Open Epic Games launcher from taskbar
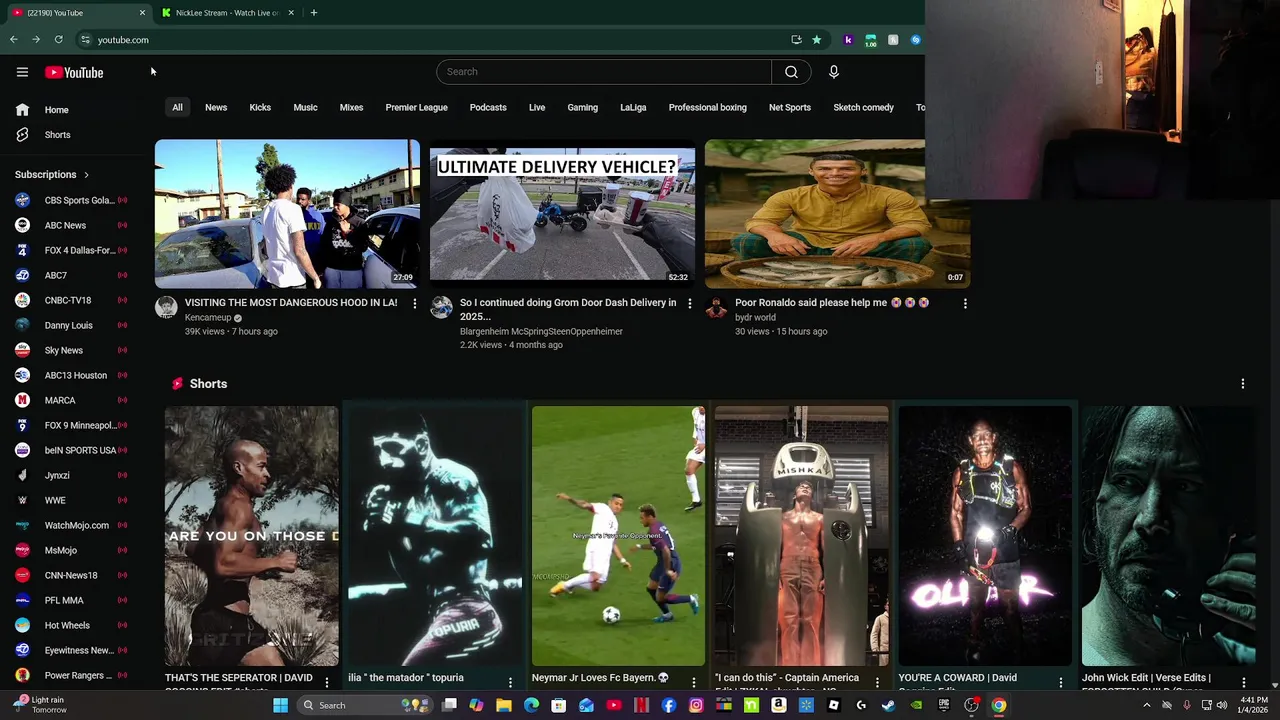 pos(944,705)
